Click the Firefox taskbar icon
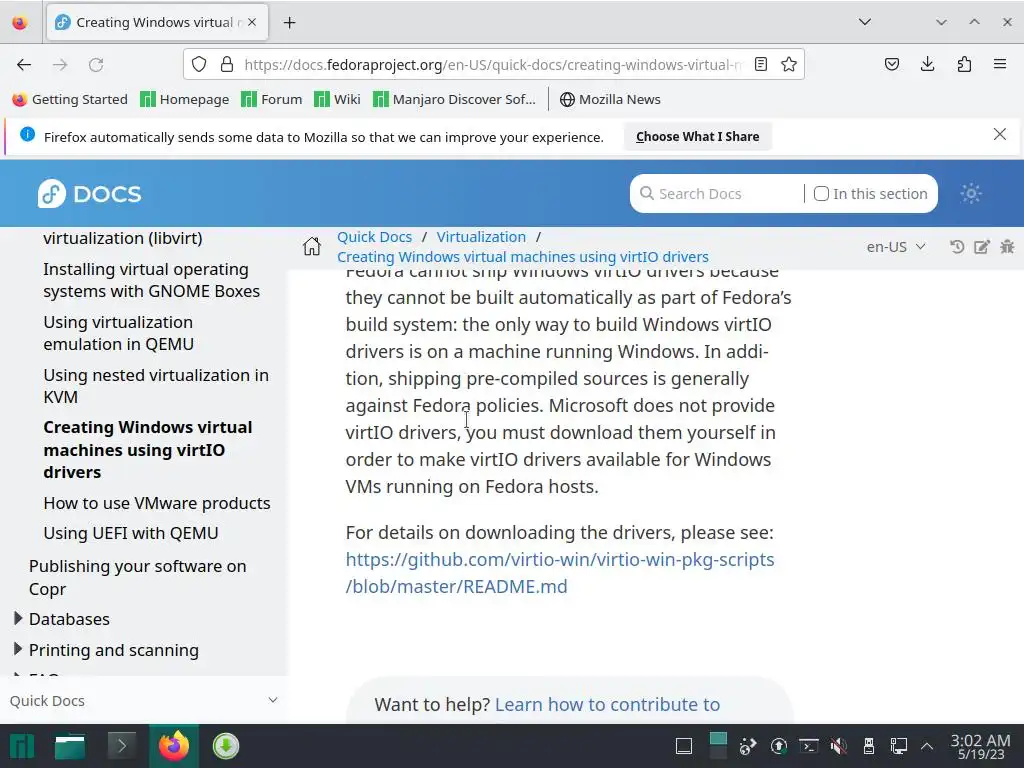 click(x=174, y=746)
